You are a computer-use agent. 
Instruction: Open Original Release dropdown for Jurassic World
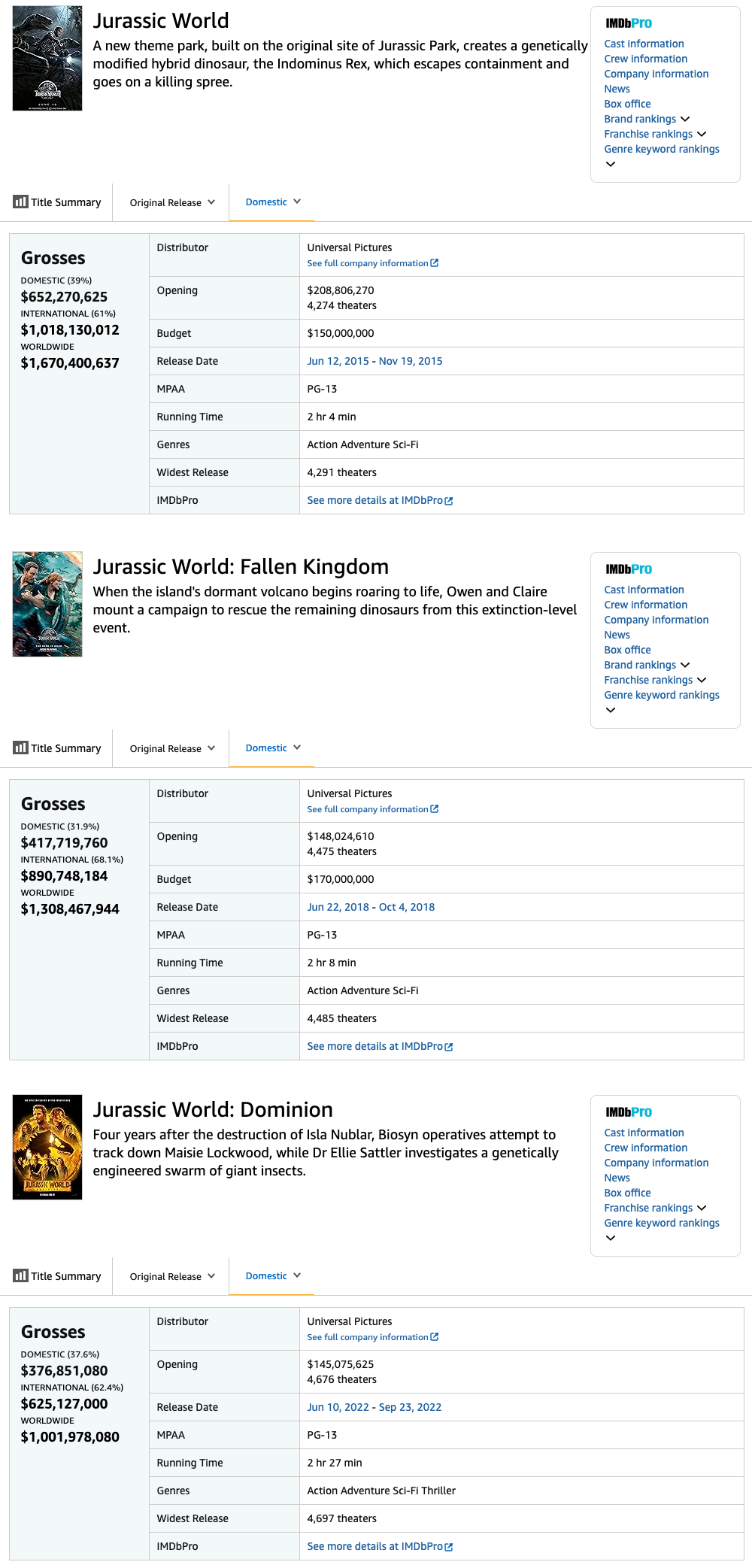tap(172, 202)
